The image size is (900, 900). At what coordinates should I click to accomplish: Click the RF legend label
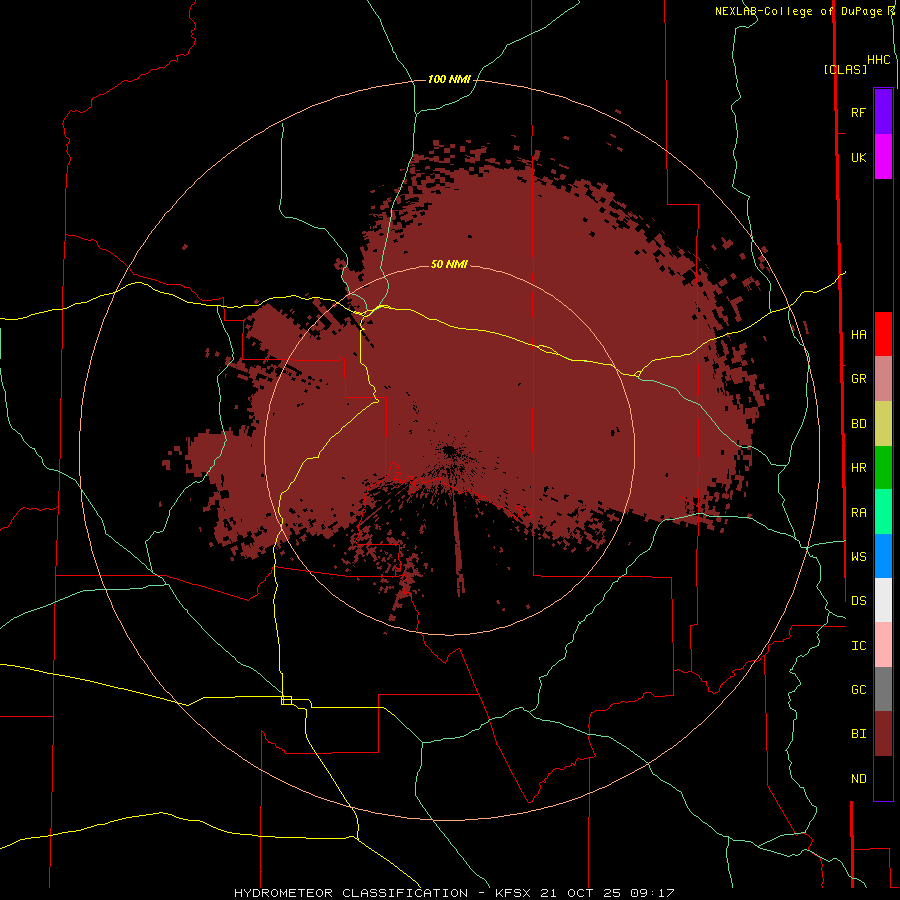[x=858, y=112]
